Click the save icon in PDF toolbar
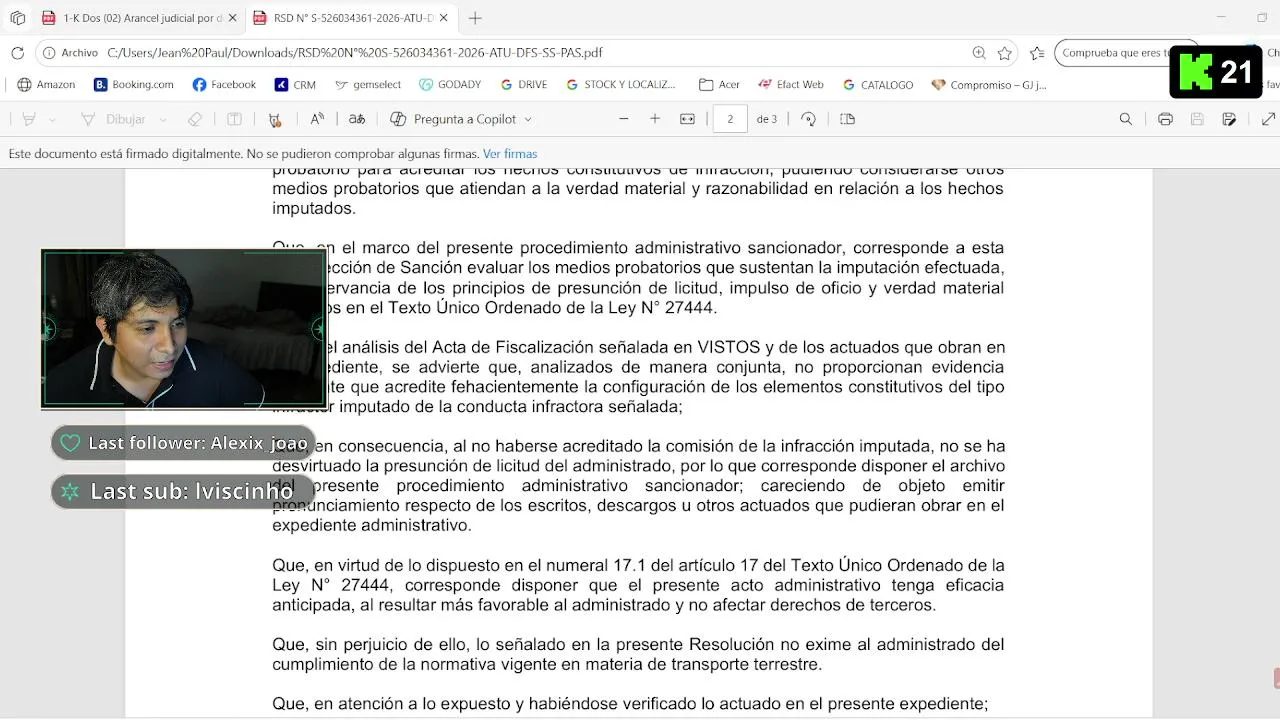Screen dimensions: 1280x720 (x=1197, y=119)
